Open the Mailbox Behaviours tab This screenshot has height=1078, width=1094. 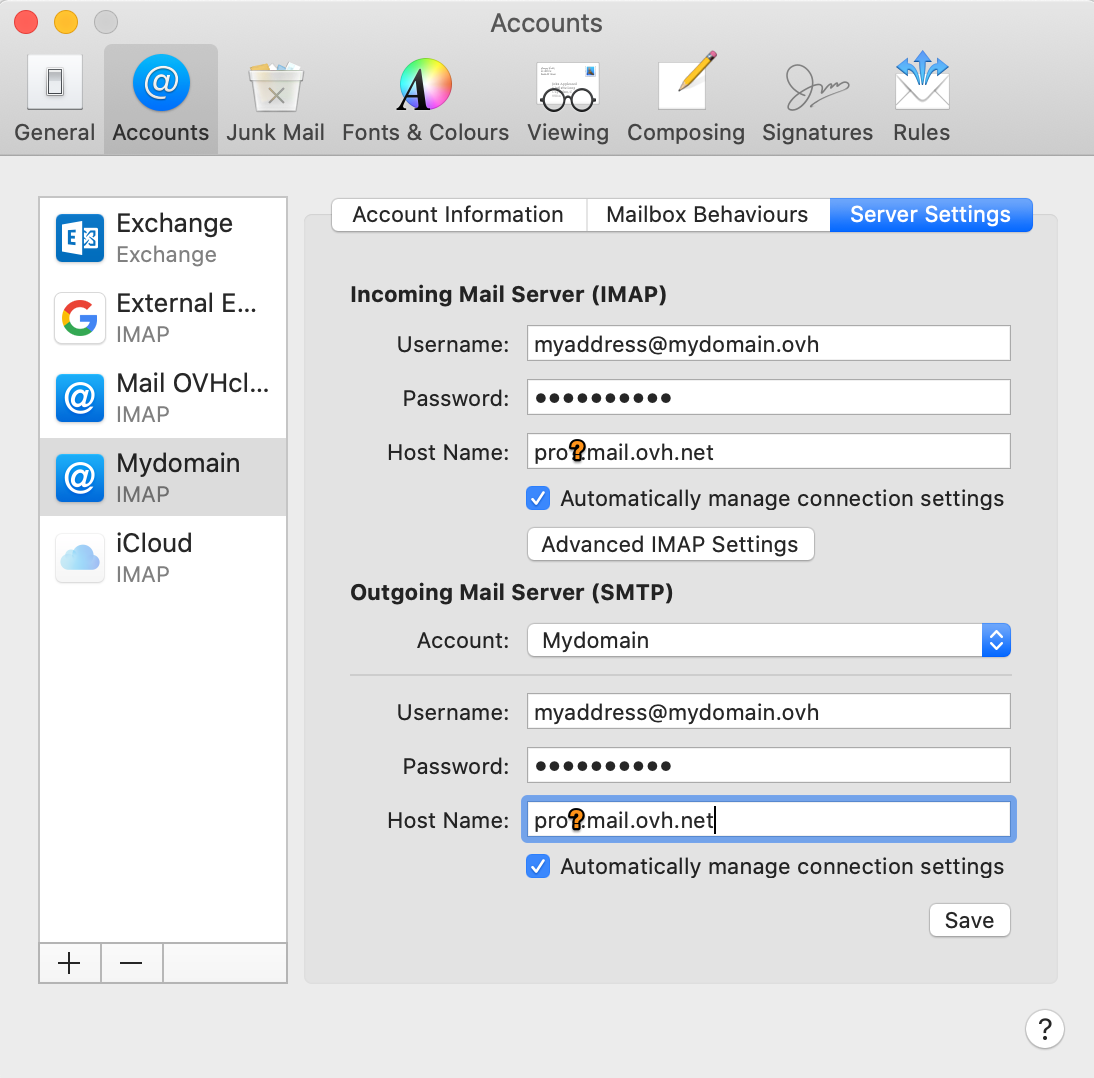(708, 214)
